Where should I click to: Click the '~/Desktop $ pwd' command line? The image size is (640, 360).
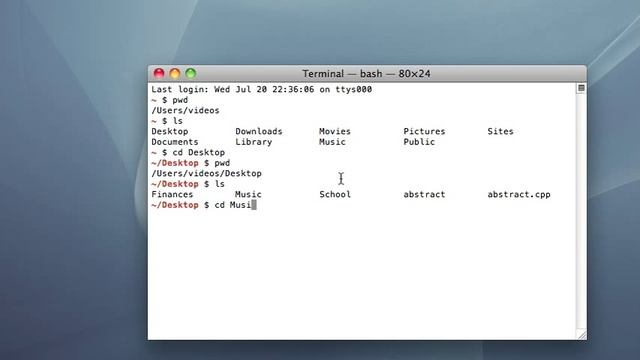190,163
